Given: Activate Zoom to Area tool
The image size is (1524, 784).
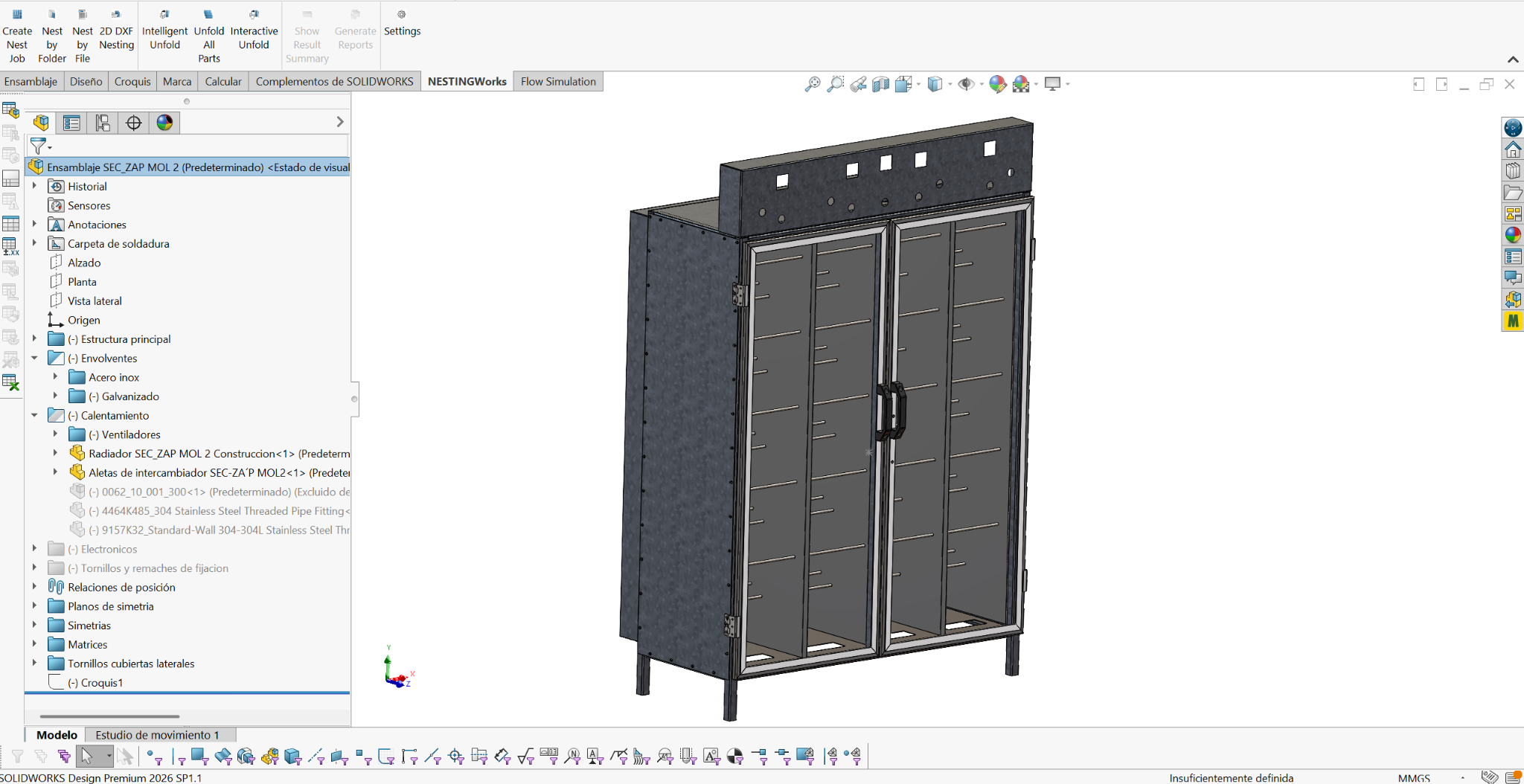Looking at the screenshot, I should point(836,84).
